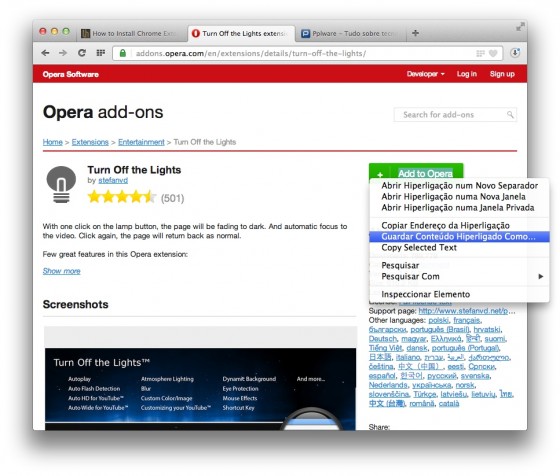Switch language to polski
The width and height of the screenshot is (560, 476).
pos(439,320)
